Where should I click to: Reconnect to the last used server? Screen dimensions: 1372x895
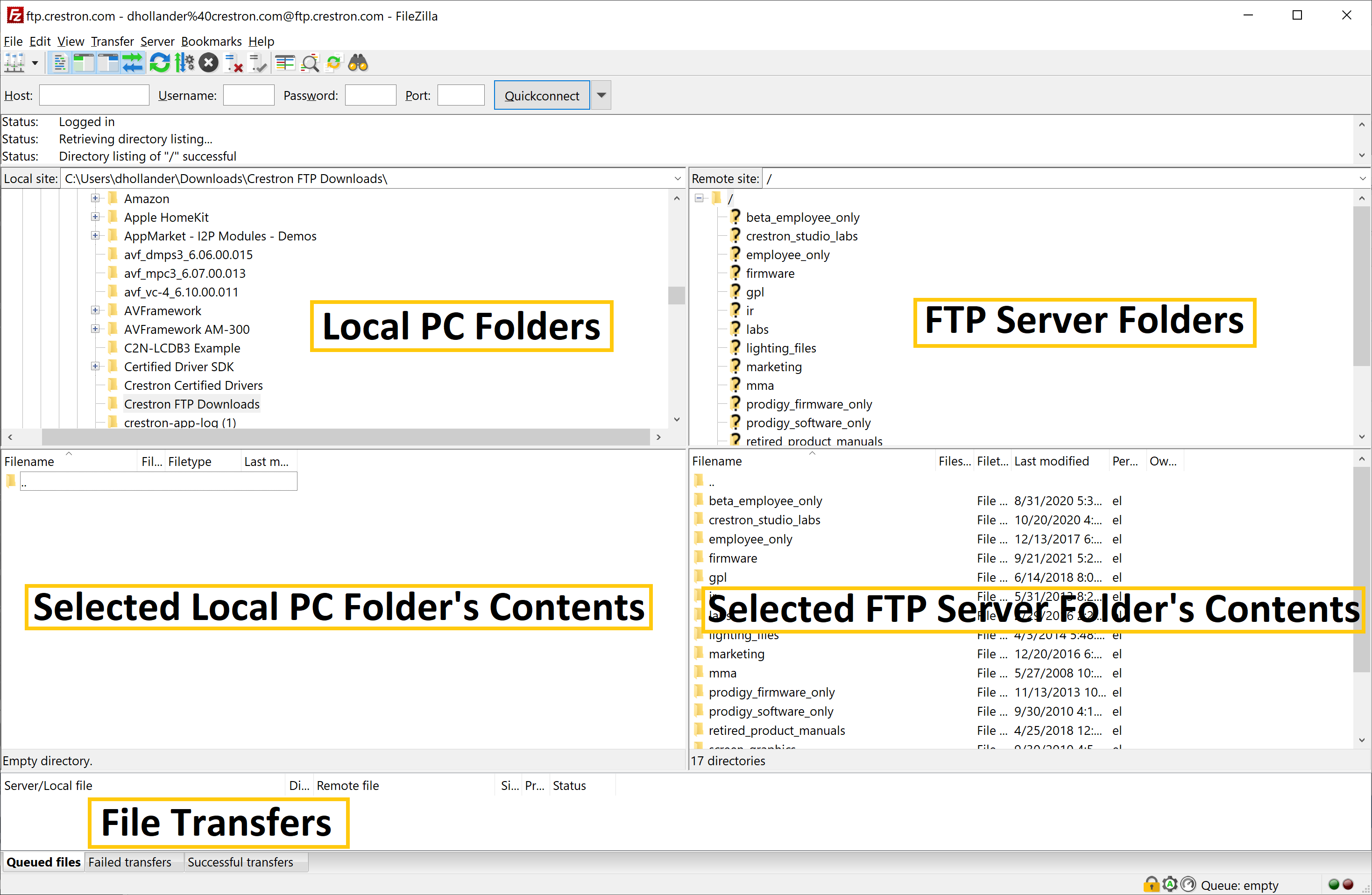click(258, 62)
